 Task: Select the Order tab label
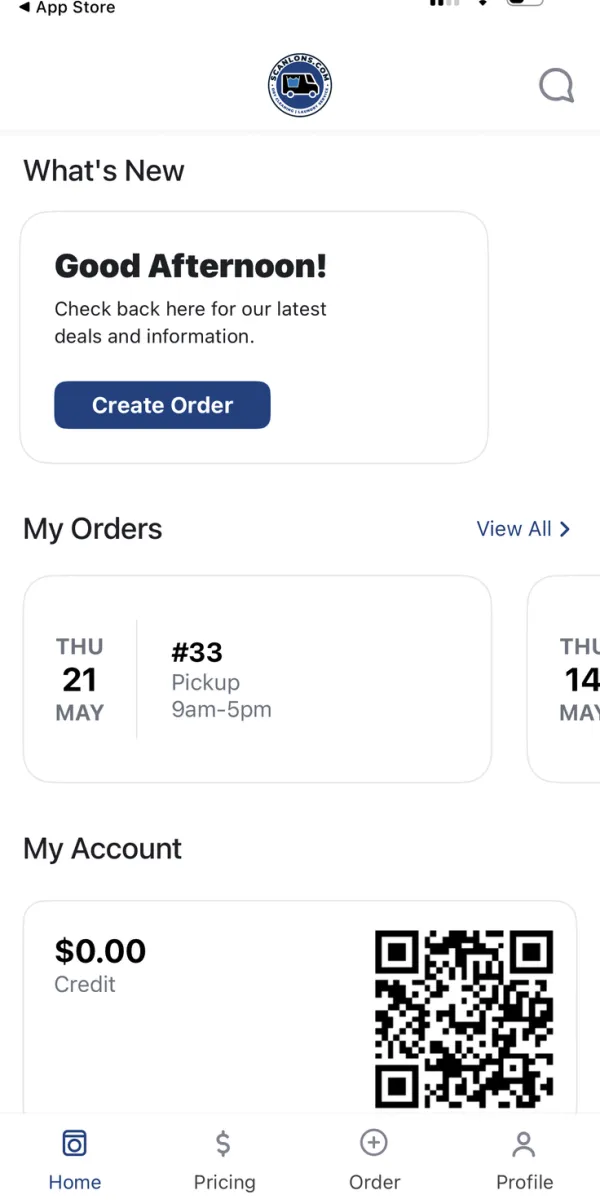[x=374, y=1182]
